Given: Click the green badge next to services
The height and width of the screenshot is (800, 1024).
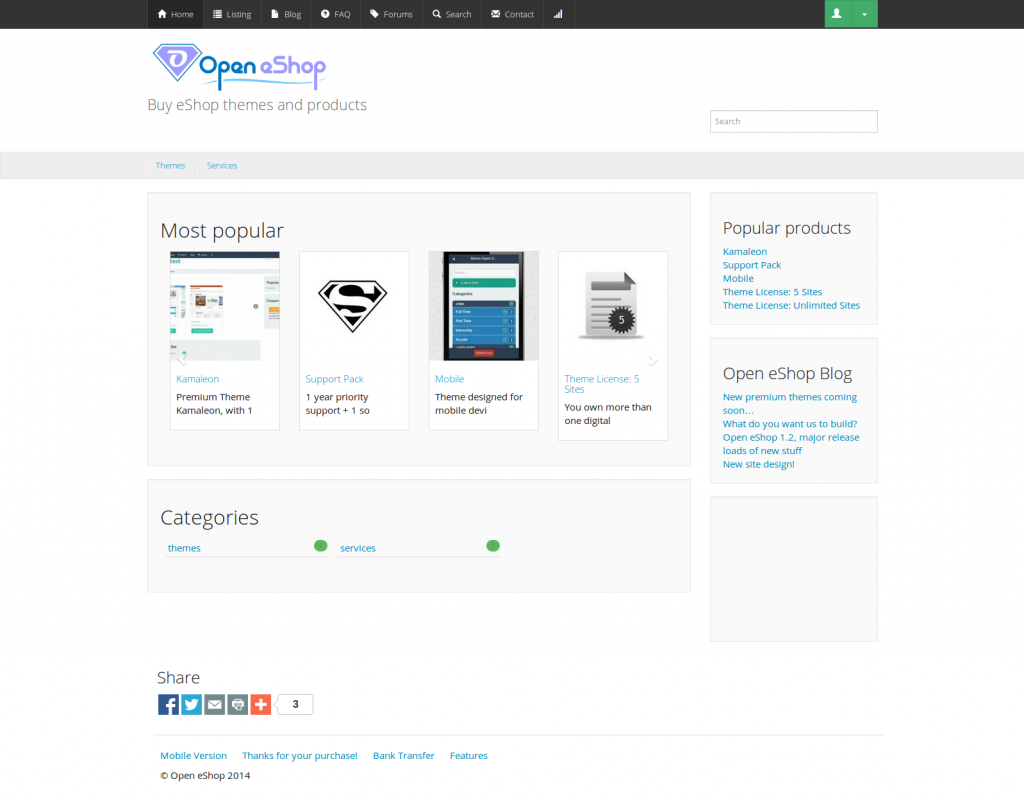Looking at the screenshot, I should (493, 546).
